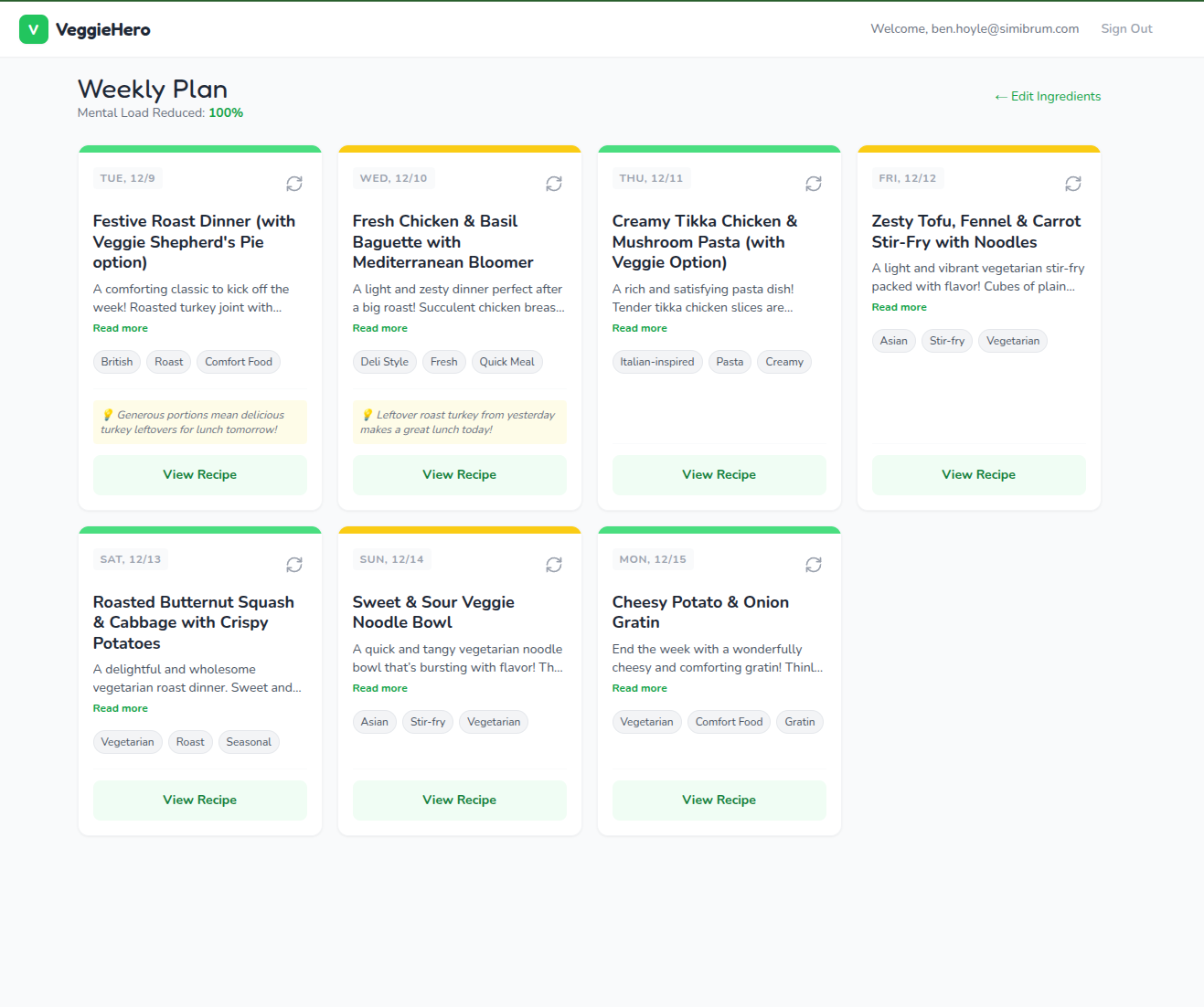Swap the Sunday 12/14 recipe
The height and width of the screenshot is (1007, 1204).
click(553, 565)
